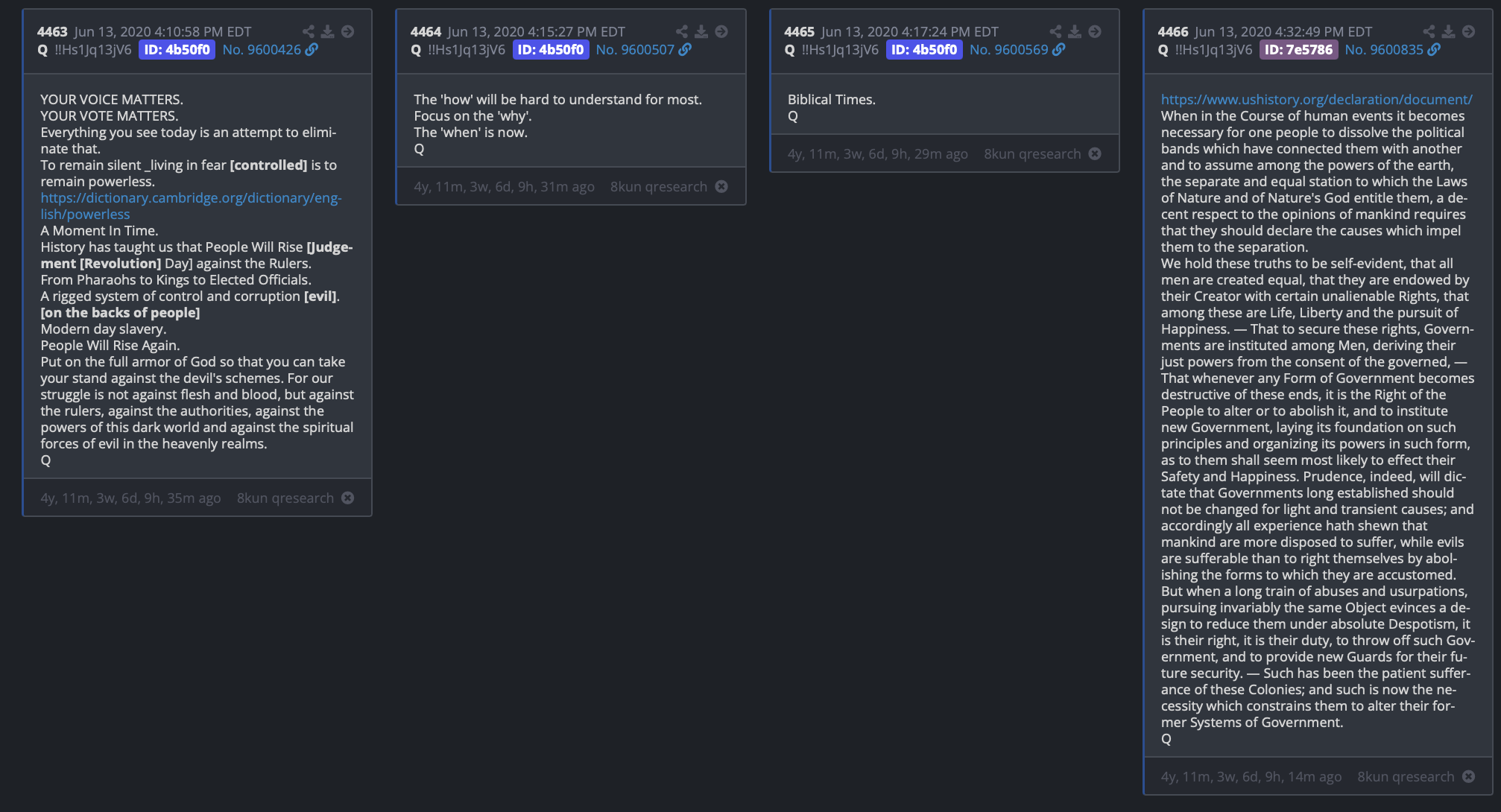Click the ID: 4b50f0 badge on post 4464
The width and height of the screenshot is (1501, 812).
tap(551, 50)
